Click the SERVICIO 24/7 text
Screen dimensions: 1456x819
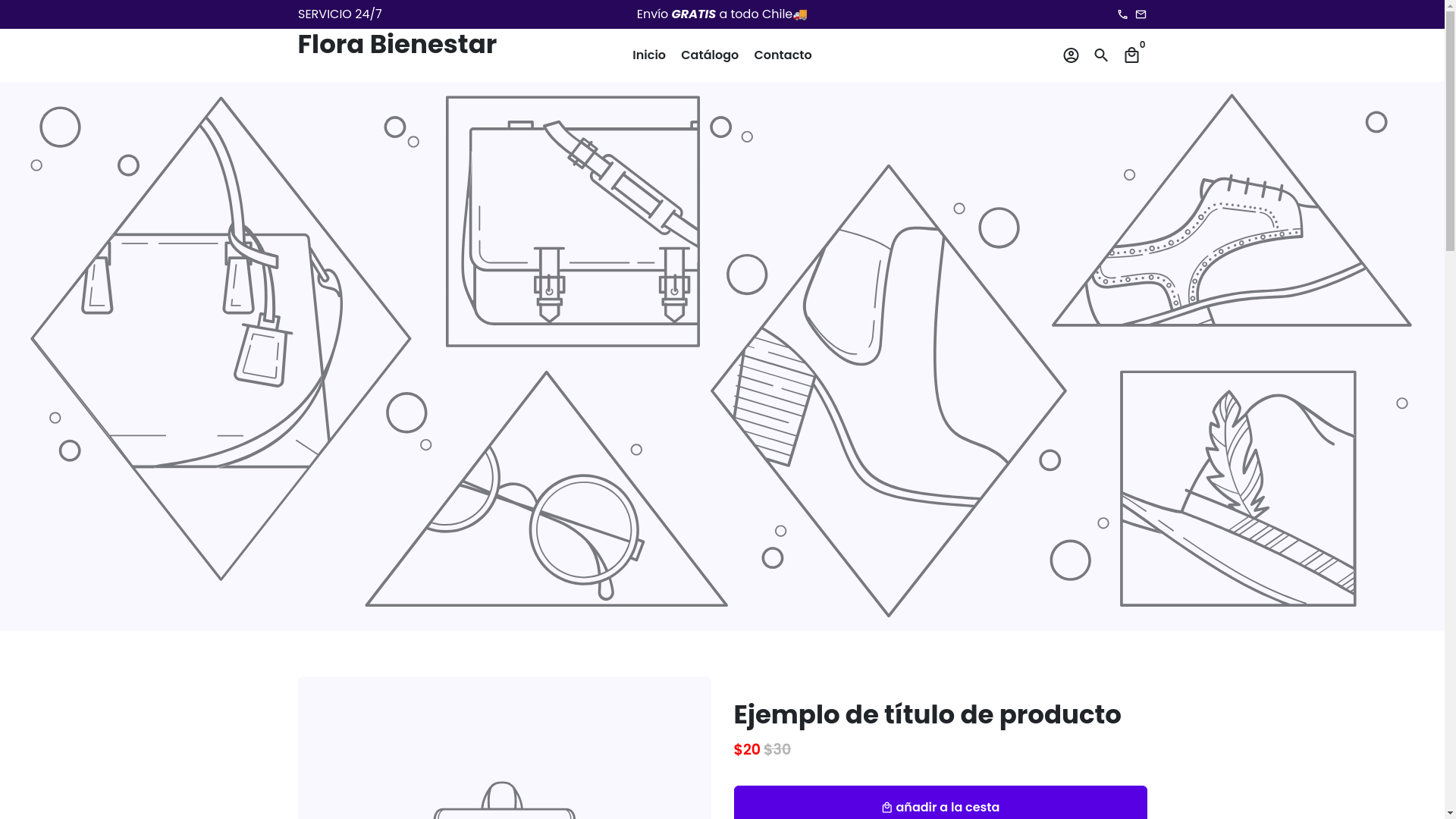tap(340, 14)
